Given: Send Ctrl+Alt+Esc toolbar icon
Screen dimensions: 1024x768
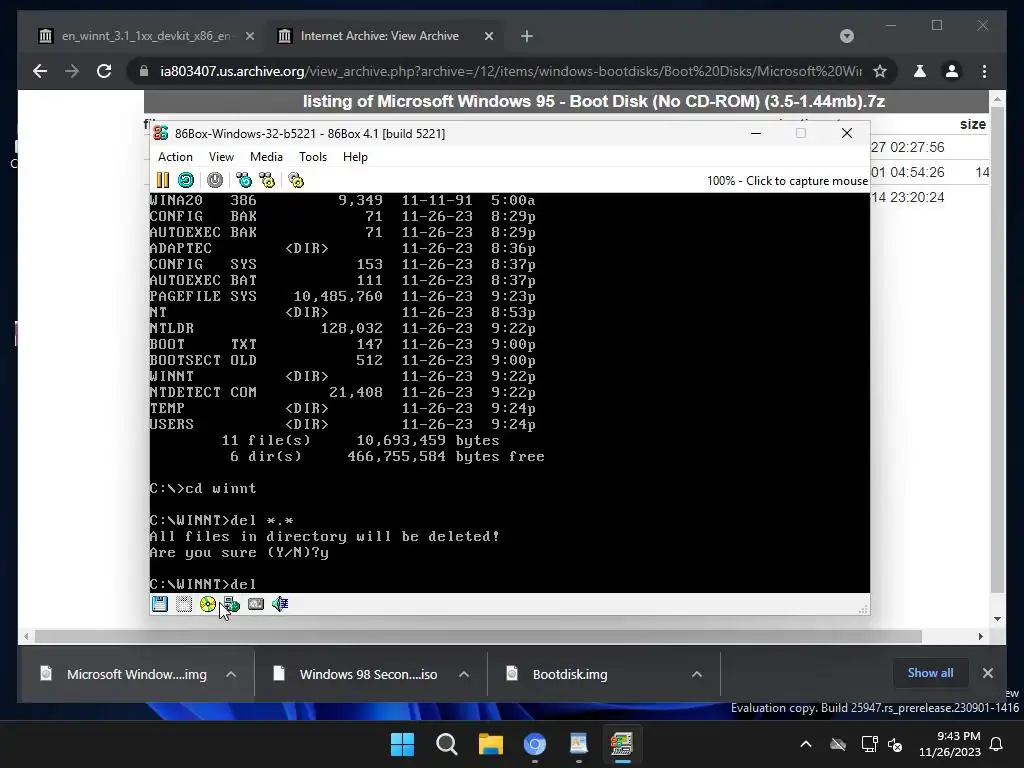Looking at the screenshot, I should 266,180.
